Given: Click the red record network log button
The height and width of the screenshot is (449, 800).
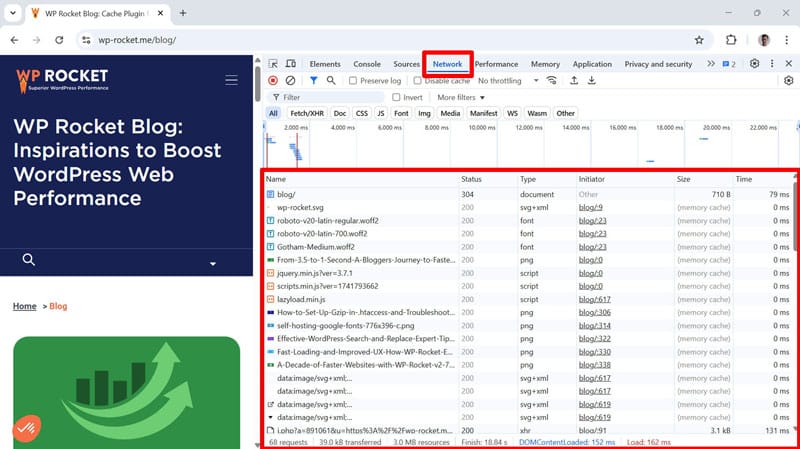Looking at the screenshot, I should 273,81.
